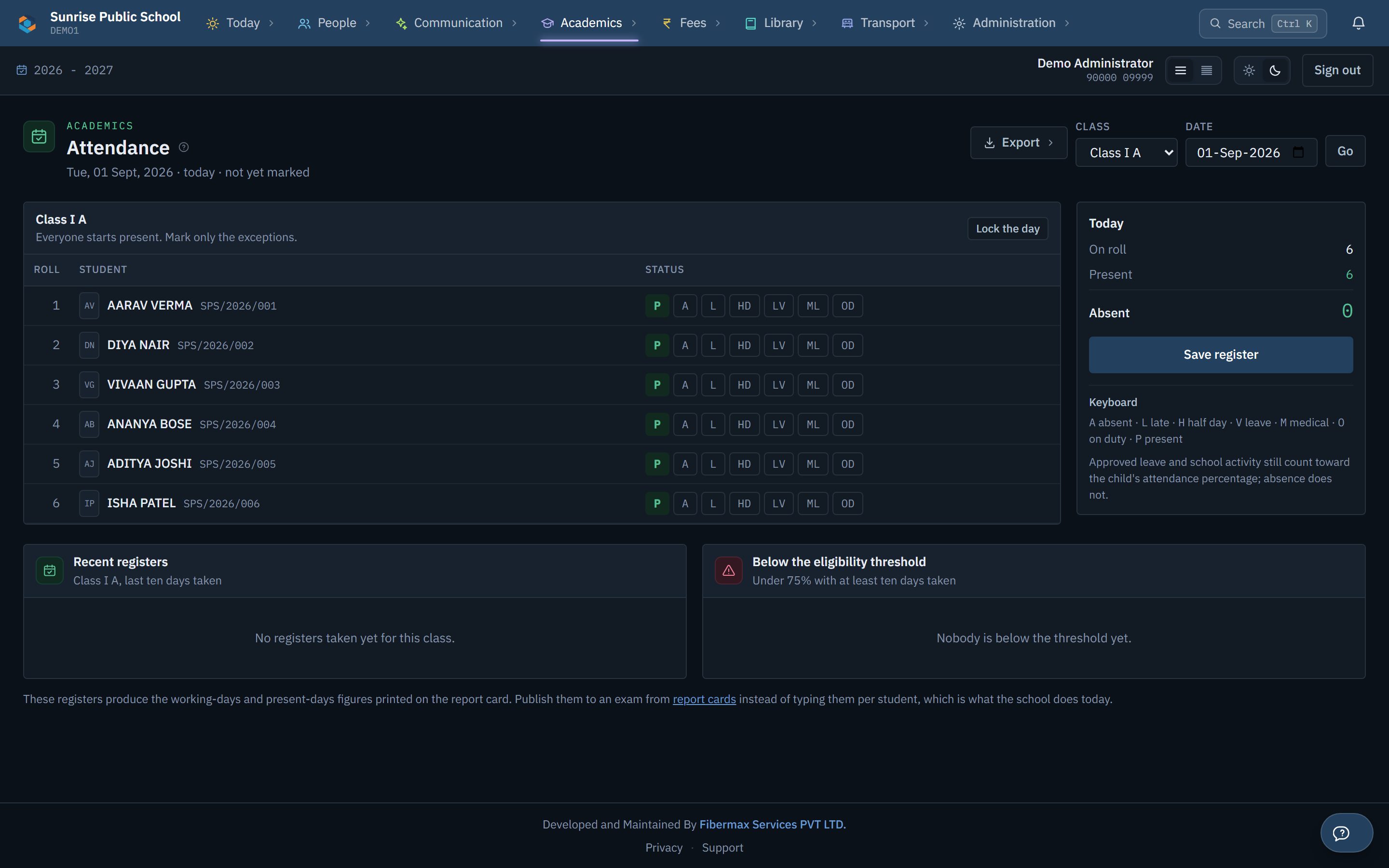Click the date field 01-Sep-2026
Screen dimensions: 1389x868
(x=1251, y=153)
